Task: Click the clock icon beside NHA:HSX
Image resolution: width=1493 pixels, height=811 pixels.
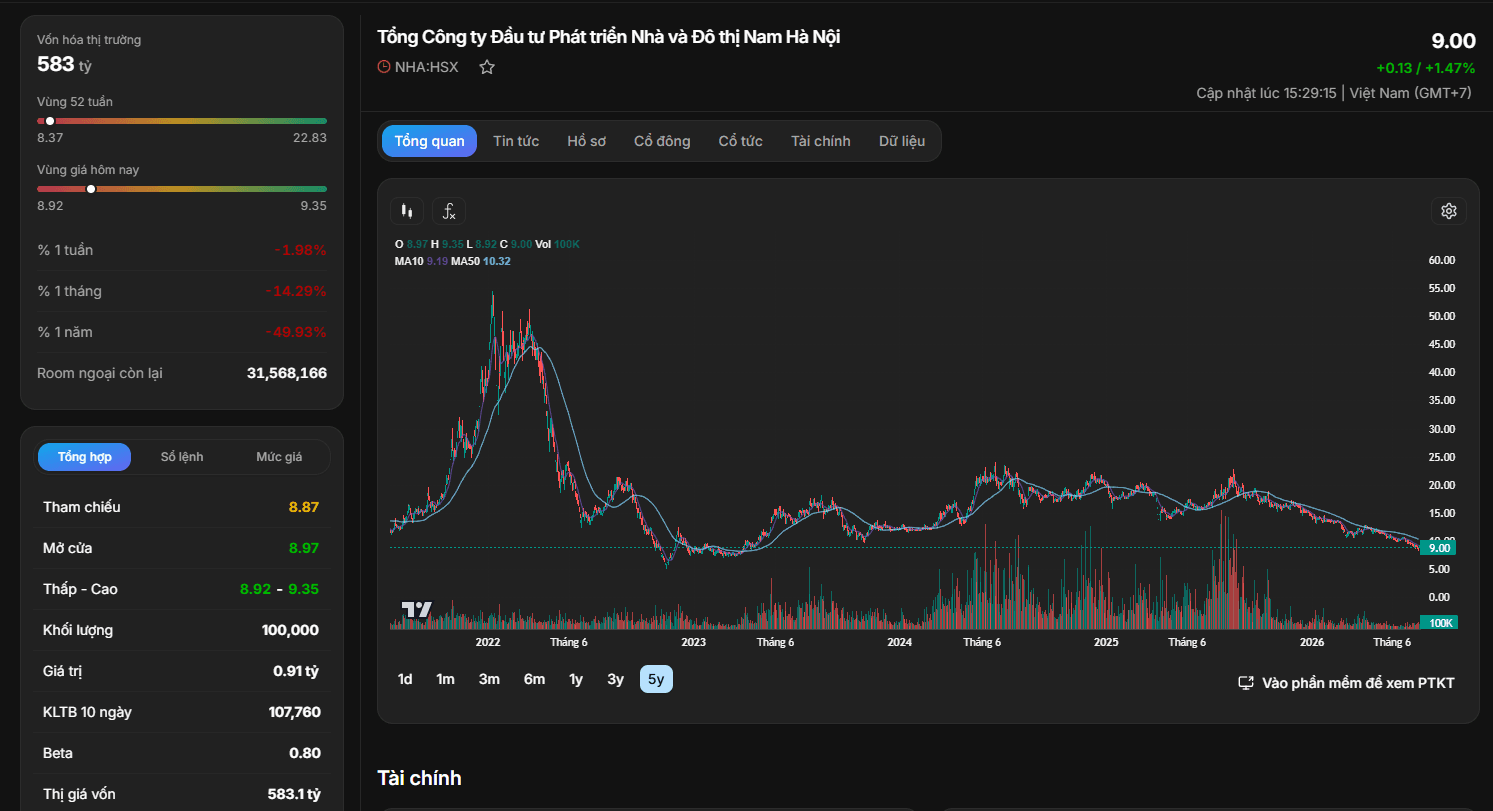Action: click(x=384, y=67)
